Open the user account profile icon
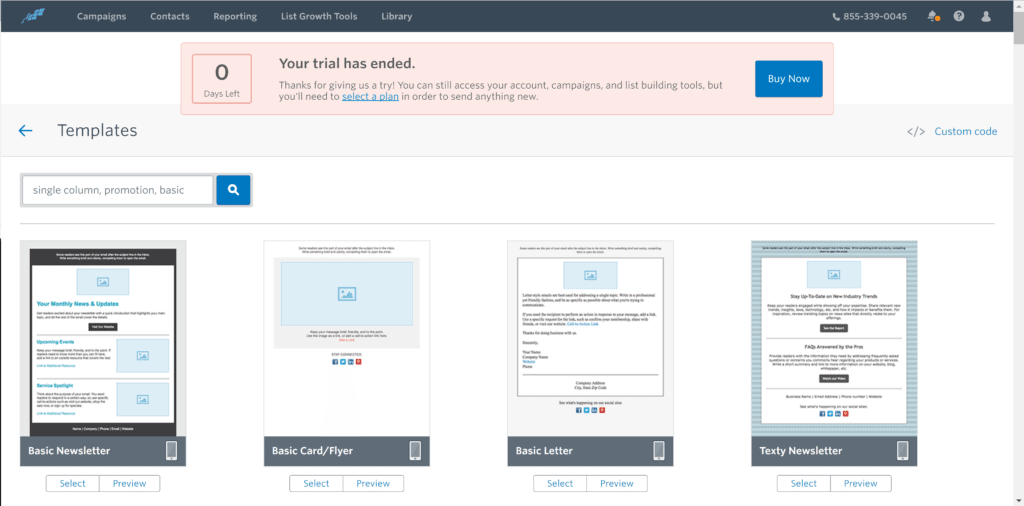 pos(986,16)
